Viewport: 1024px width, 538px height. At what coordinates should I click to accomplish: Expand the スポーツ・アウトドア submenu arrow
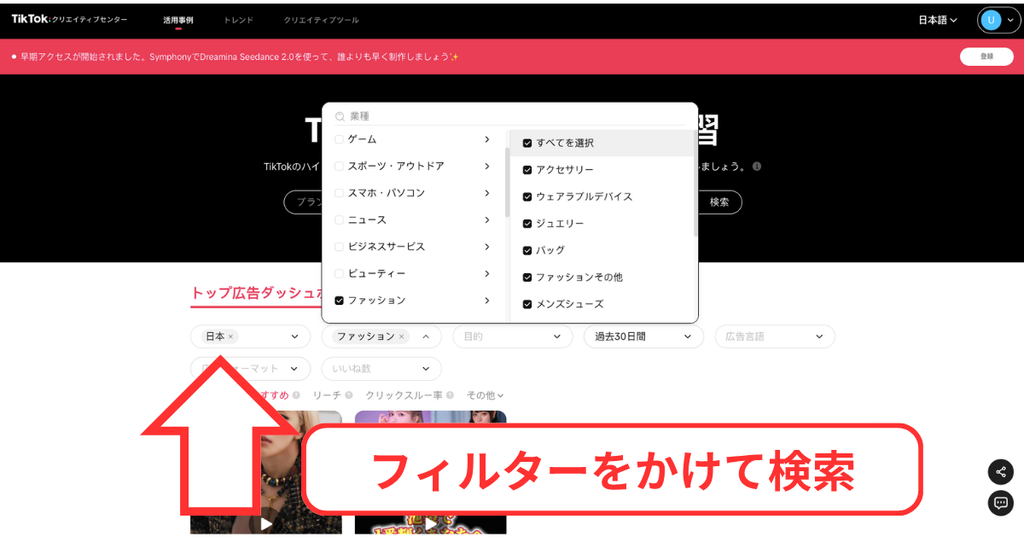point(487,166)
